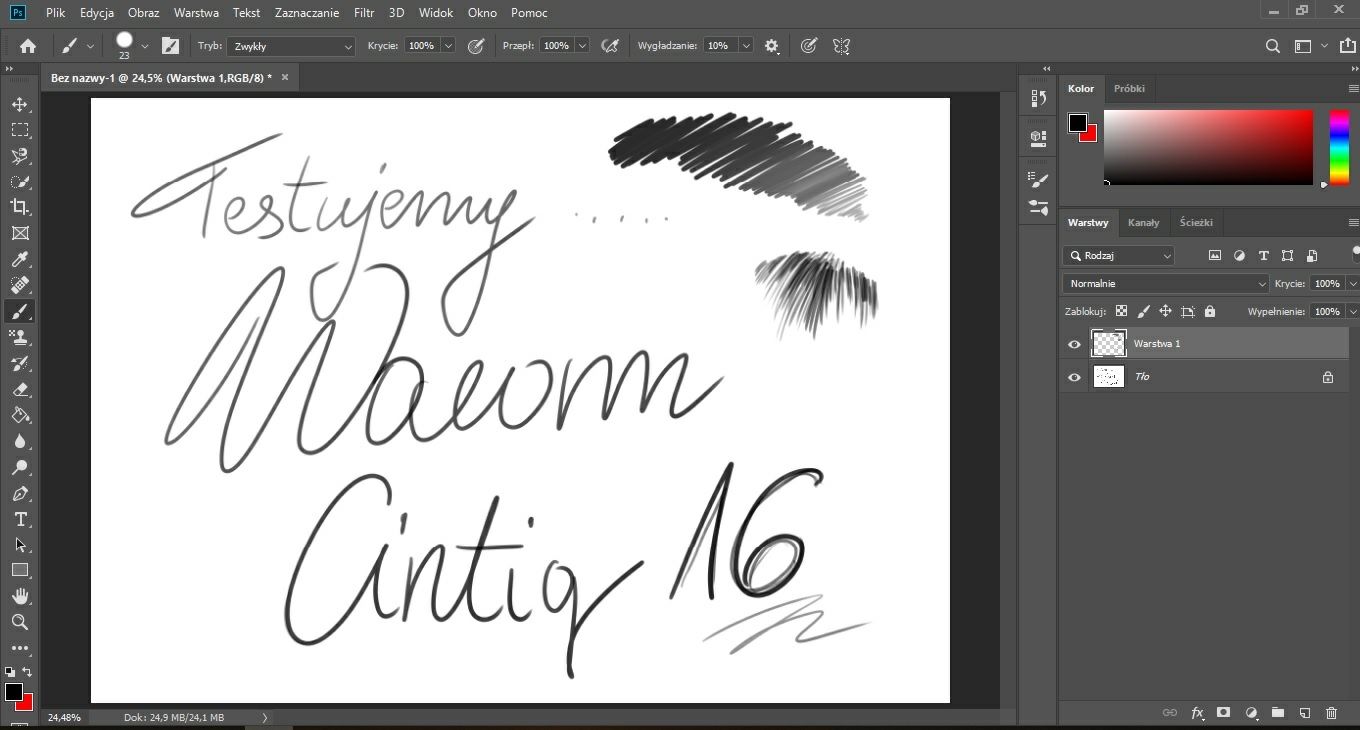Open the Normalnie blend mode dropdown
This screenshot has height=730, width=1360.
1165,284
